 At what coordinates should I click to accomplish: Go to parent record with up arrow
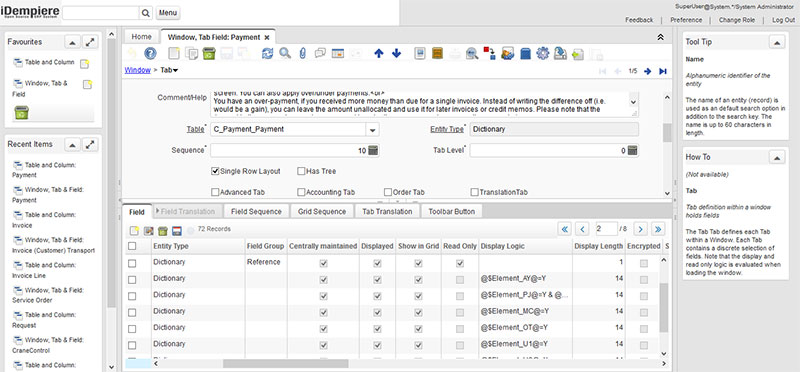point(379,53)
